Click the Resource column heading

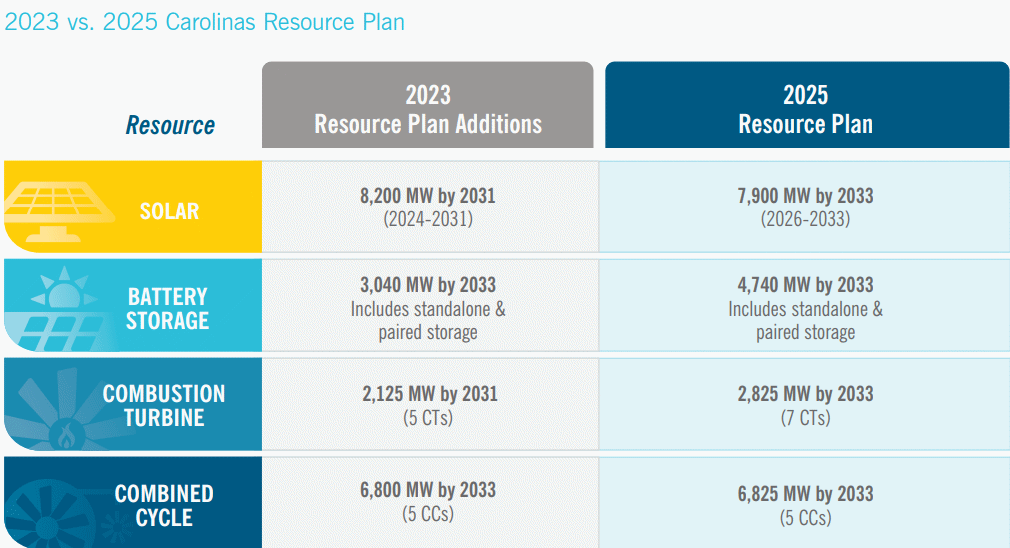tap(170, 125)
